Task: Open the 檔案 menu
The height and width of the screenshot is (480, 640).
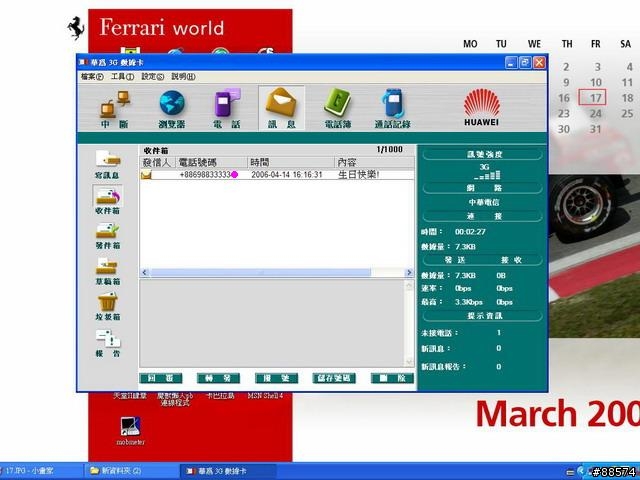Action: coord(92,77)
